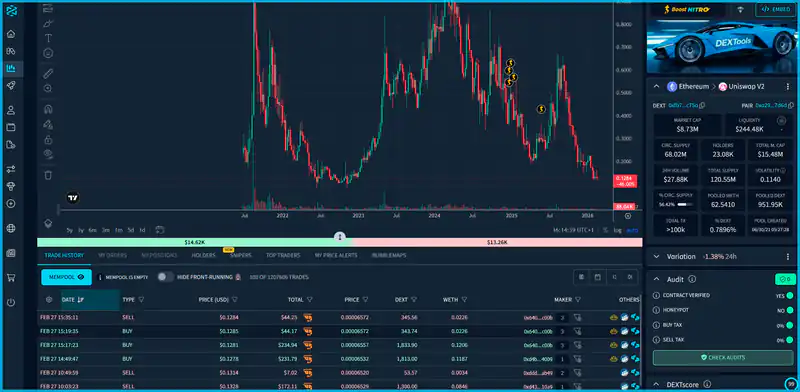Toggle hide all drawings eye tool

click(48, 154)
